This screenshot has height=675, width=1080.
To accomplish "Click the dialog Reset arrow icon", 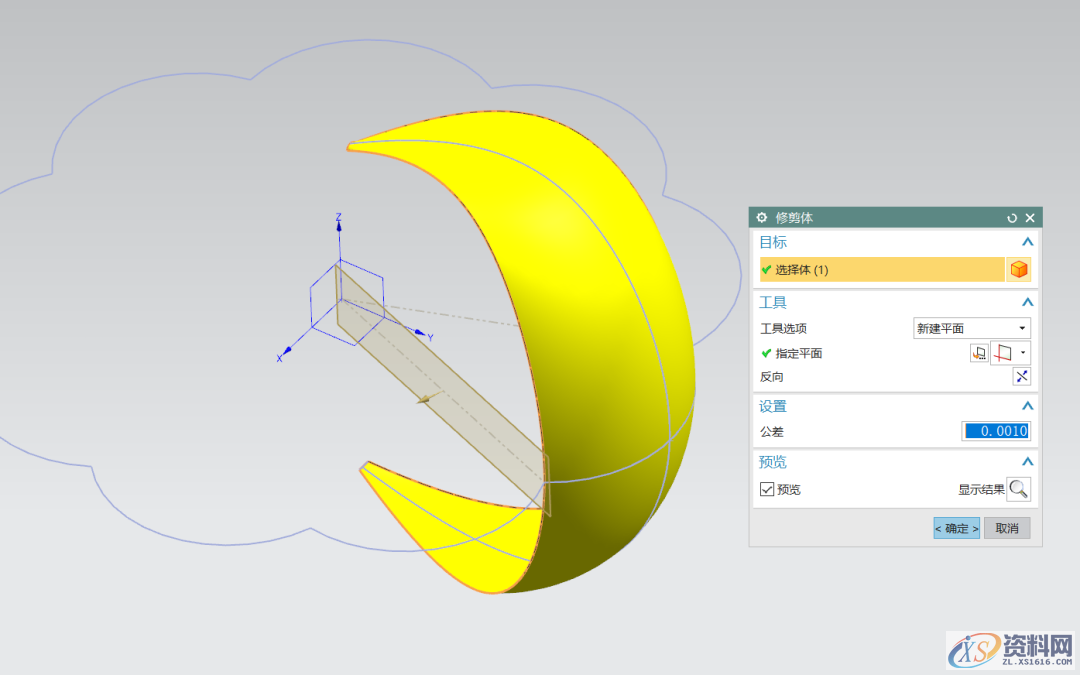I will 1012,218.
